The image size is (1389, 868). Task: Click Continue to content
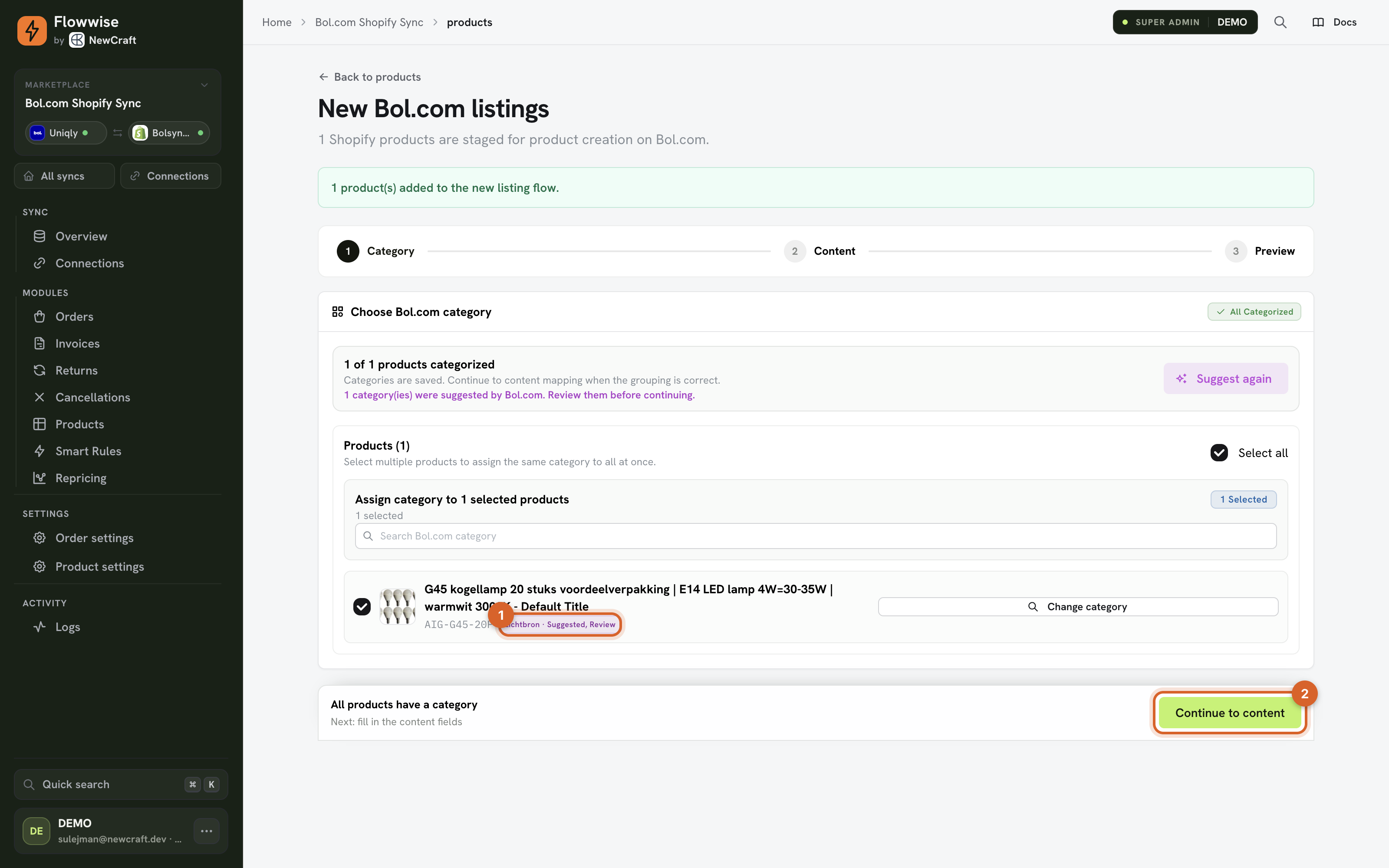(1229, 713)
